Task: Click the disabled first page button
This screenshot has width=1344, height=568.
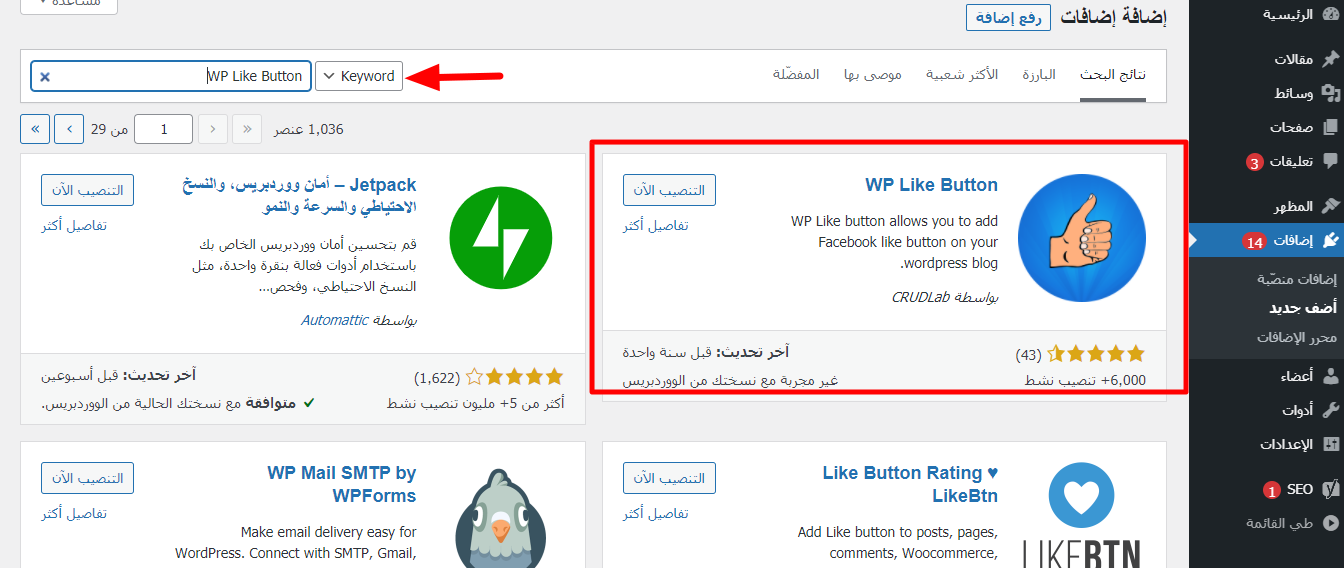Action: coord(247,129)
